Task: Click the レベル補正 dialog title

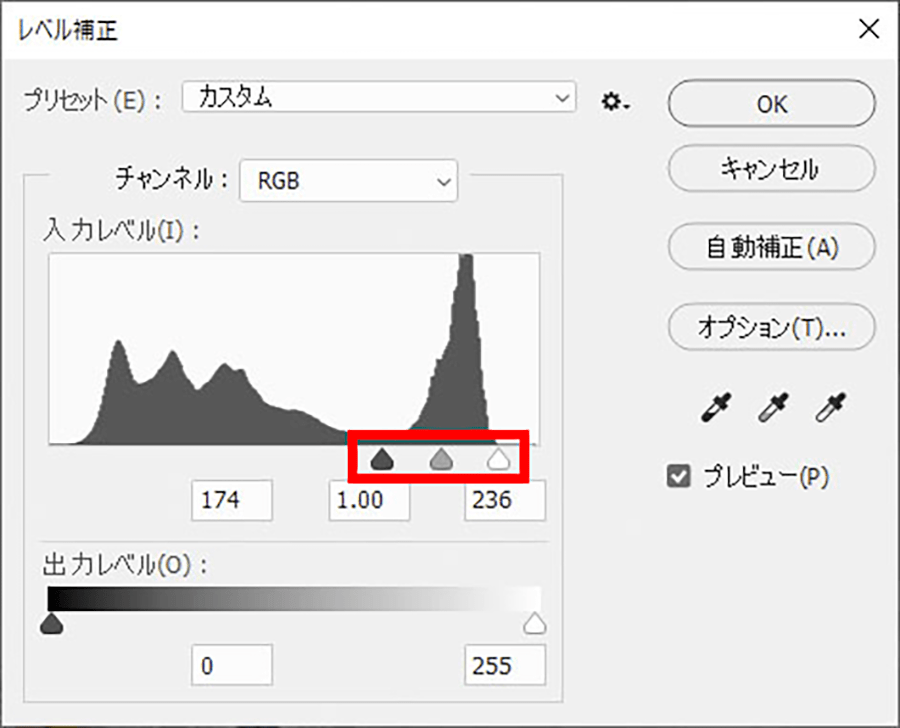Action: click(68, 30)
